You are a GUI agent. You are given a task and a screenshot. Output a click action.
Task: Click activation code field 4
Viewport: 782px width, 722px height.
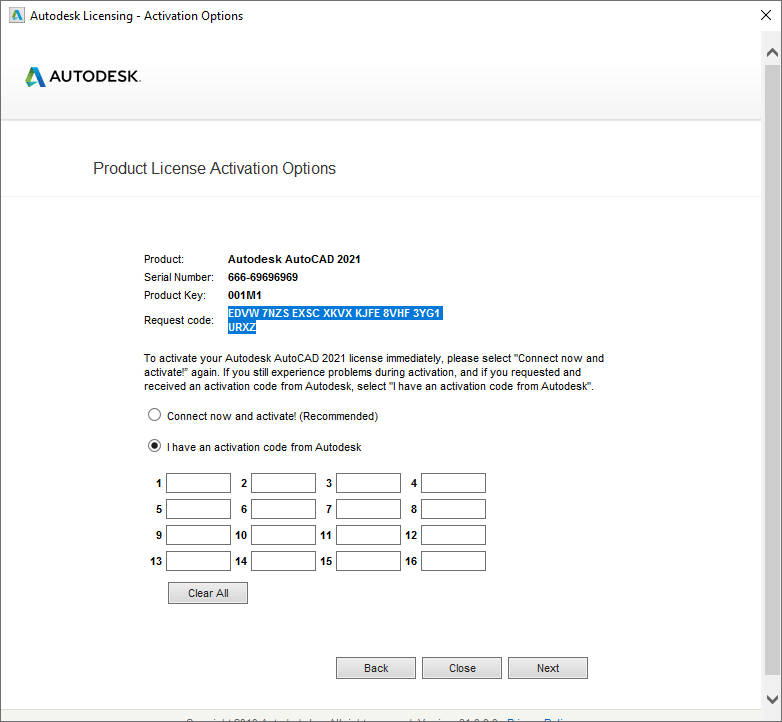pyautogui.click(x=453, y=483)
